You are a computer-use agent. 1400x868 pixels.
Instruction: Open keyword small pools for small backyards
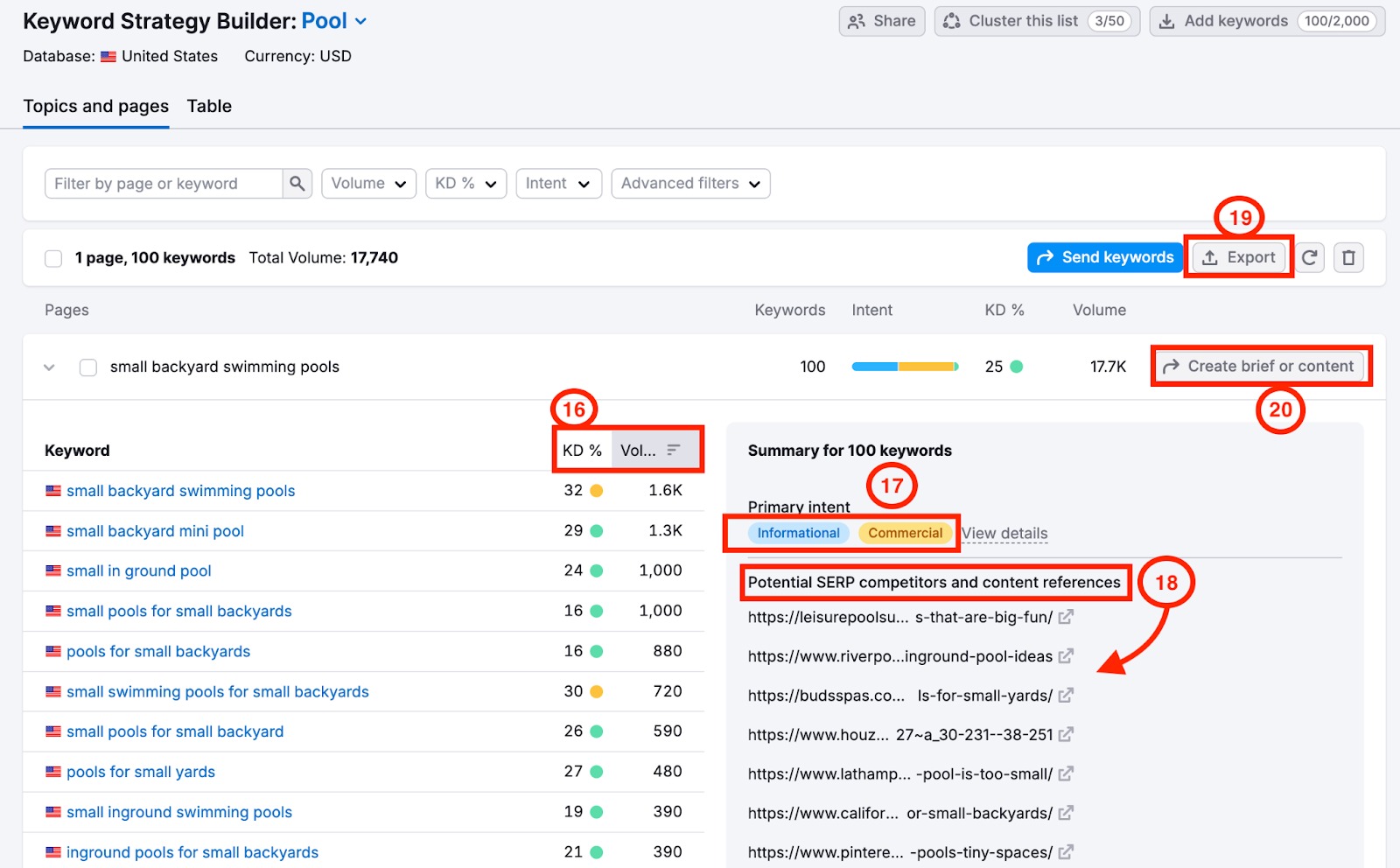179,612
